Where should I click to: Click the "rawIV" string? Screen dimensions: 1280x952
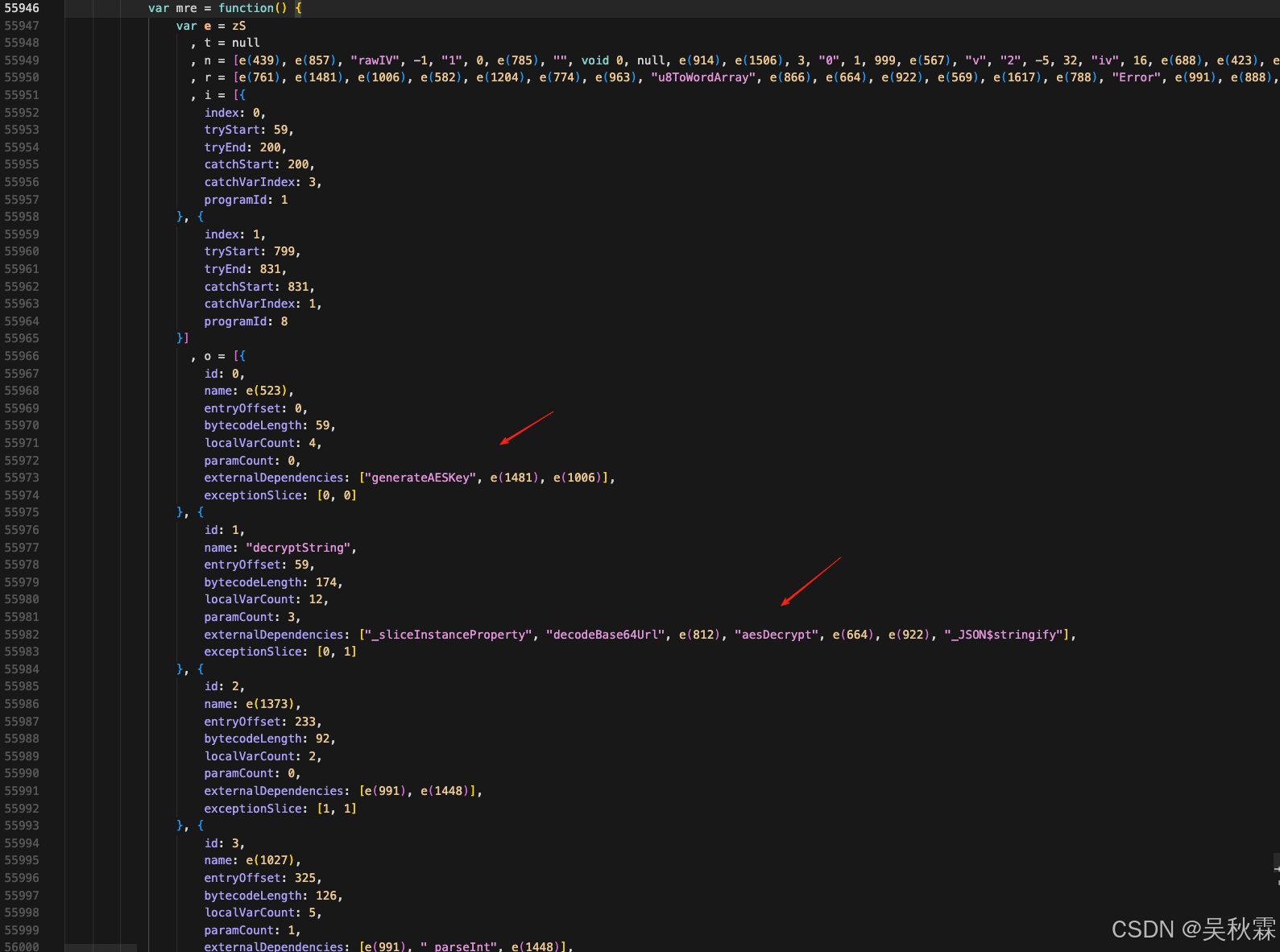[375, 60]
